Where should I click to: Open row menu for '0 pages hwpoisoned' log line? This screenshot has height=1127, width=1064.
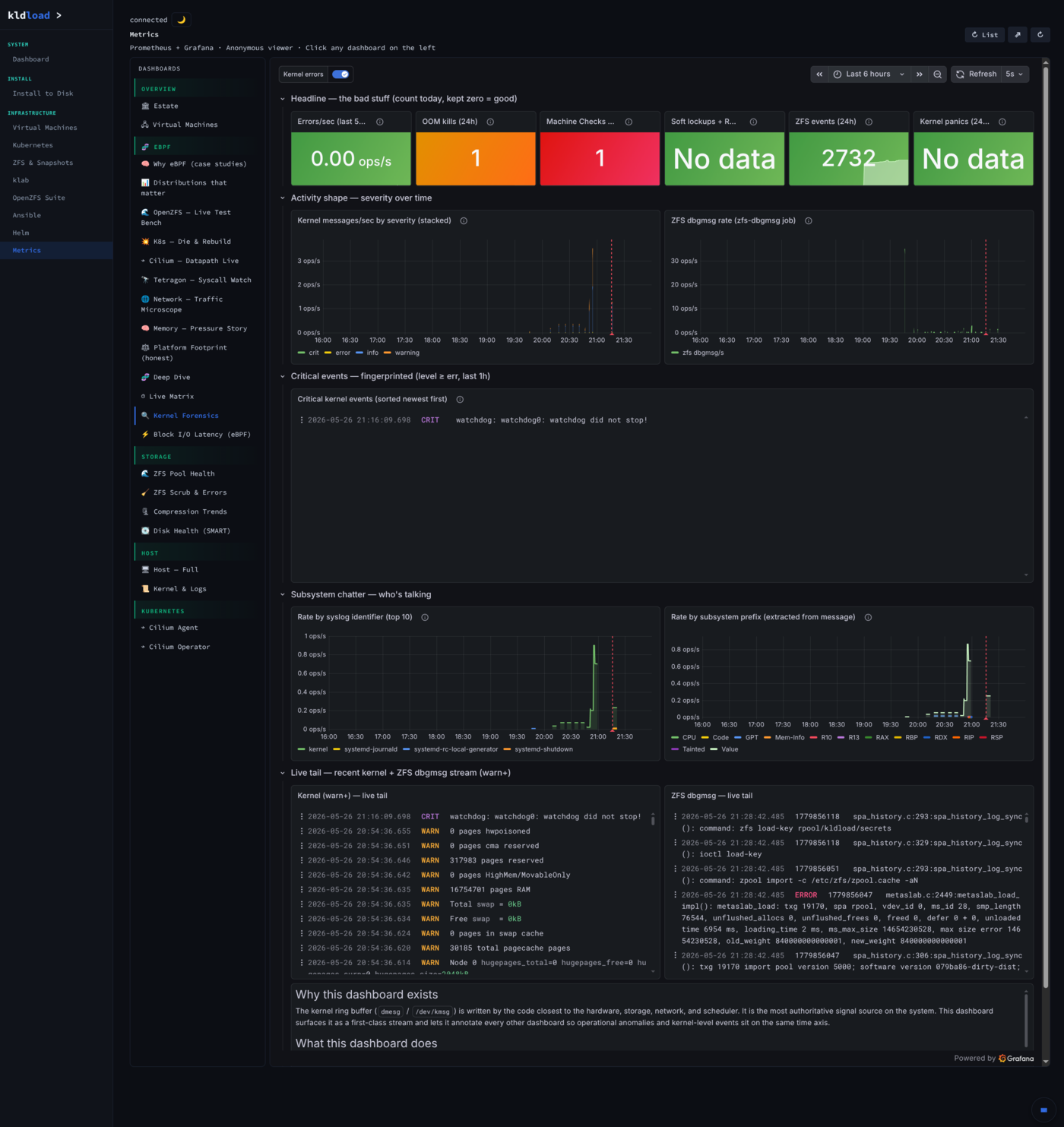click(302, 831)
